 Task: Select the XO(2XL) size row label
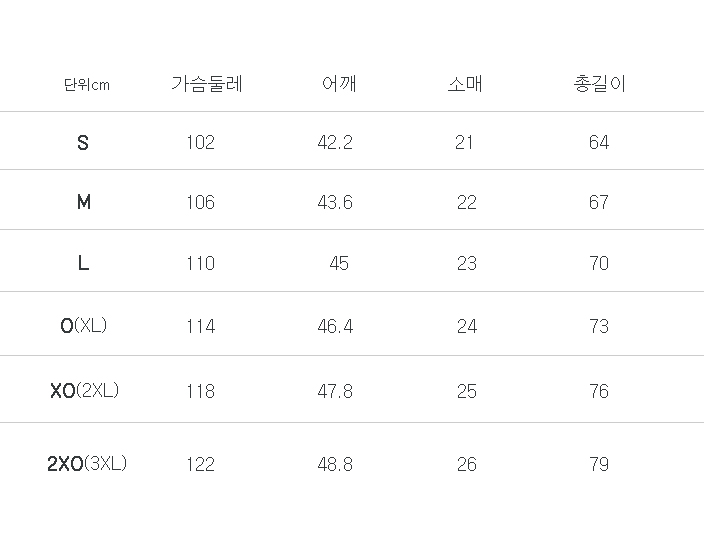point(84,391)
